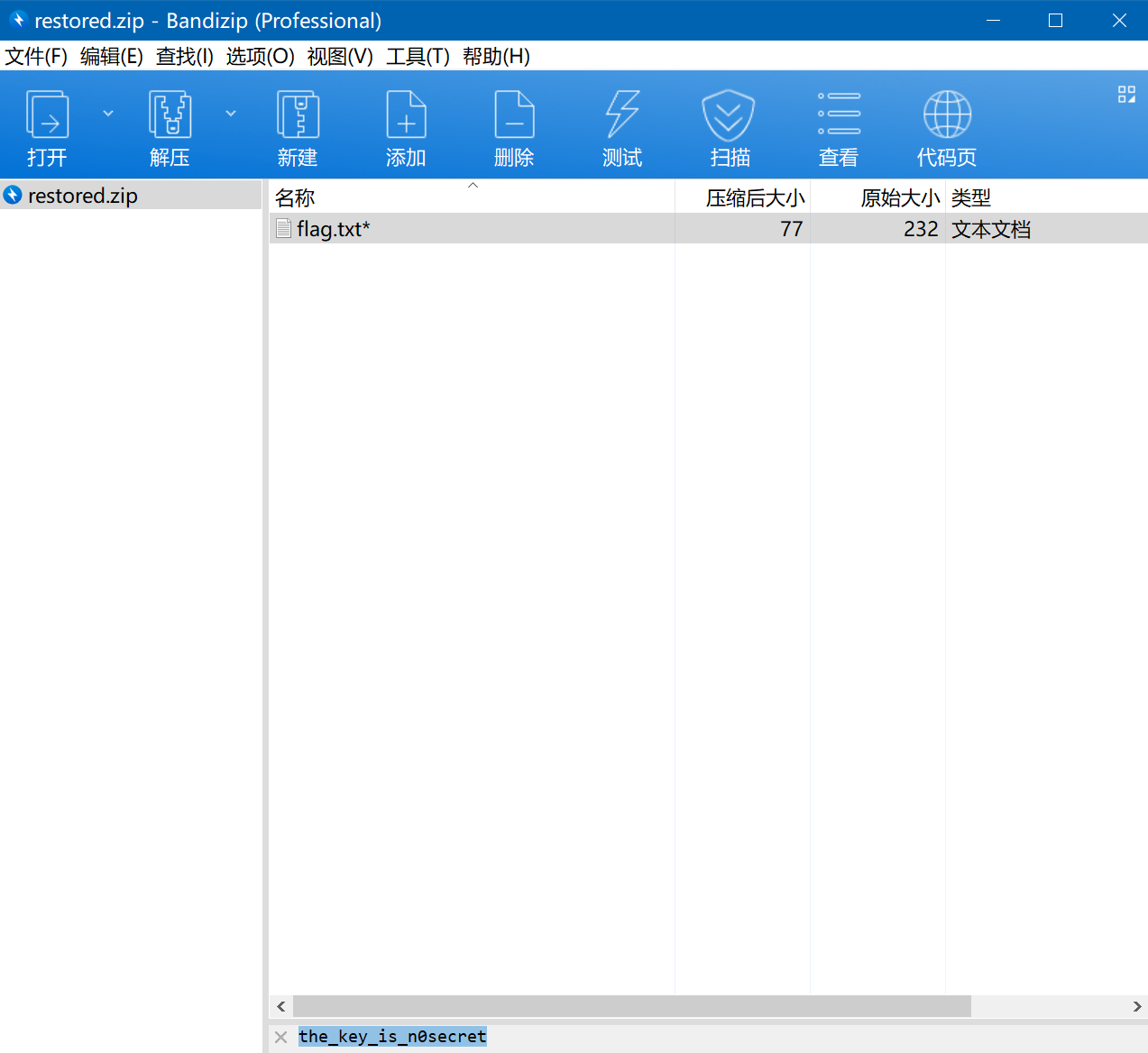
Task: Open the Tools (工具) menu
Action: tap(418, 57)
